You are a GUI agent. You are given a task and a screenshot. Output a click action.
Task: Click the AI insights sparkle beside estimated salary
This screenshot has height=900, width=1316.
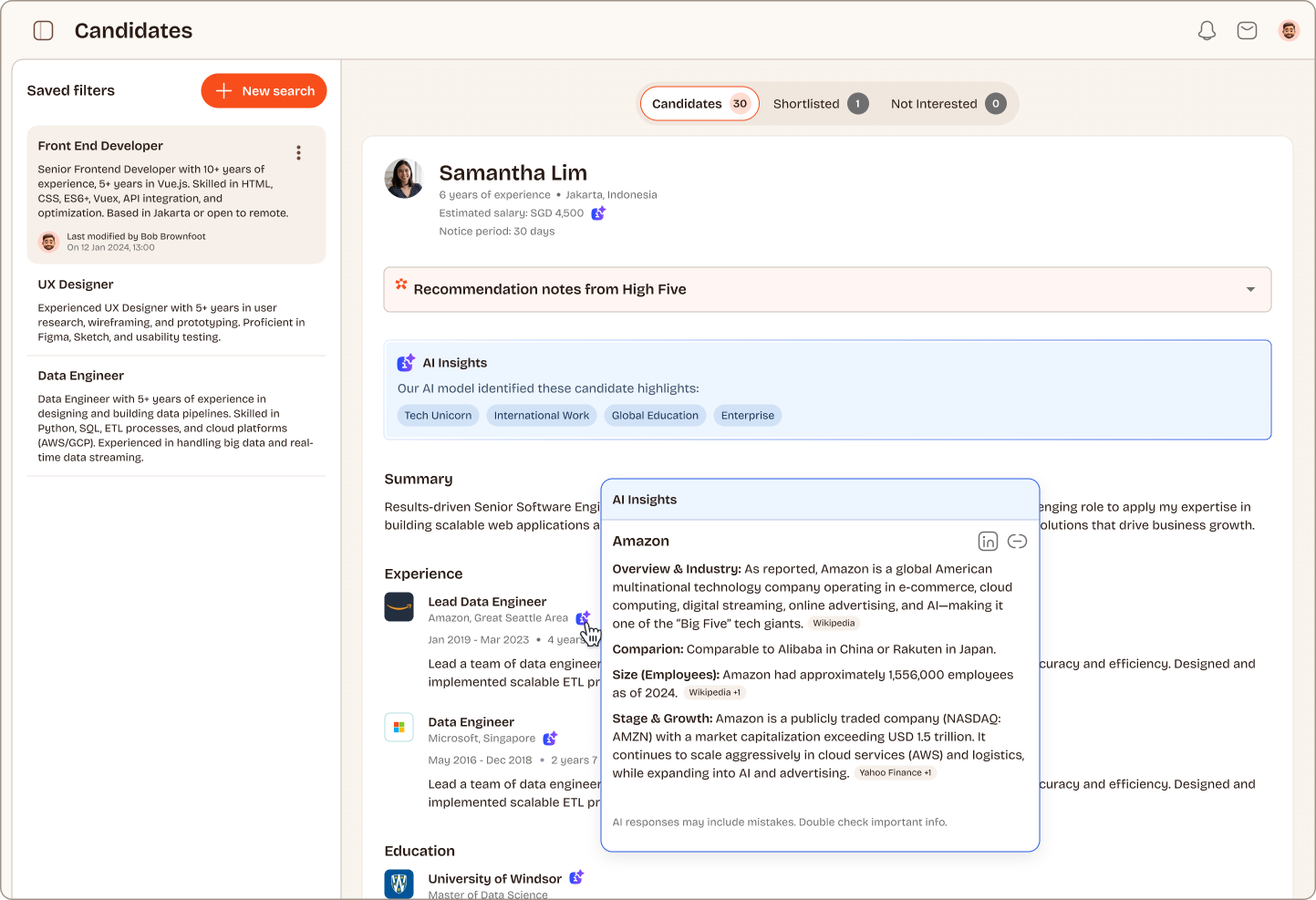[x=598, y=212]
